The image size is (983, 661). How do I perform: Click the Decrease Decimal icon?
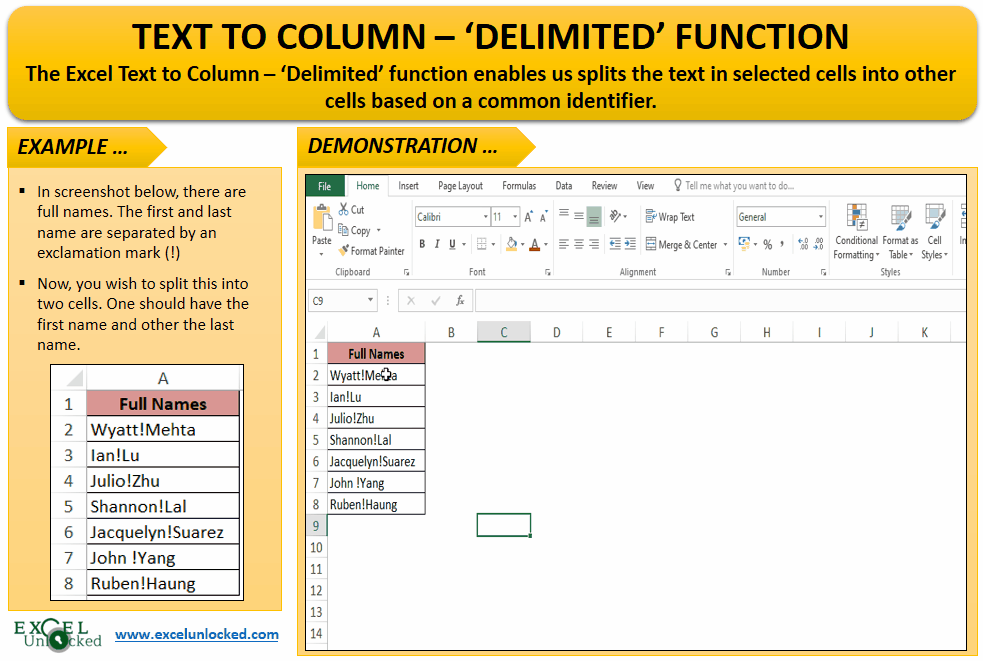[818, 244]
